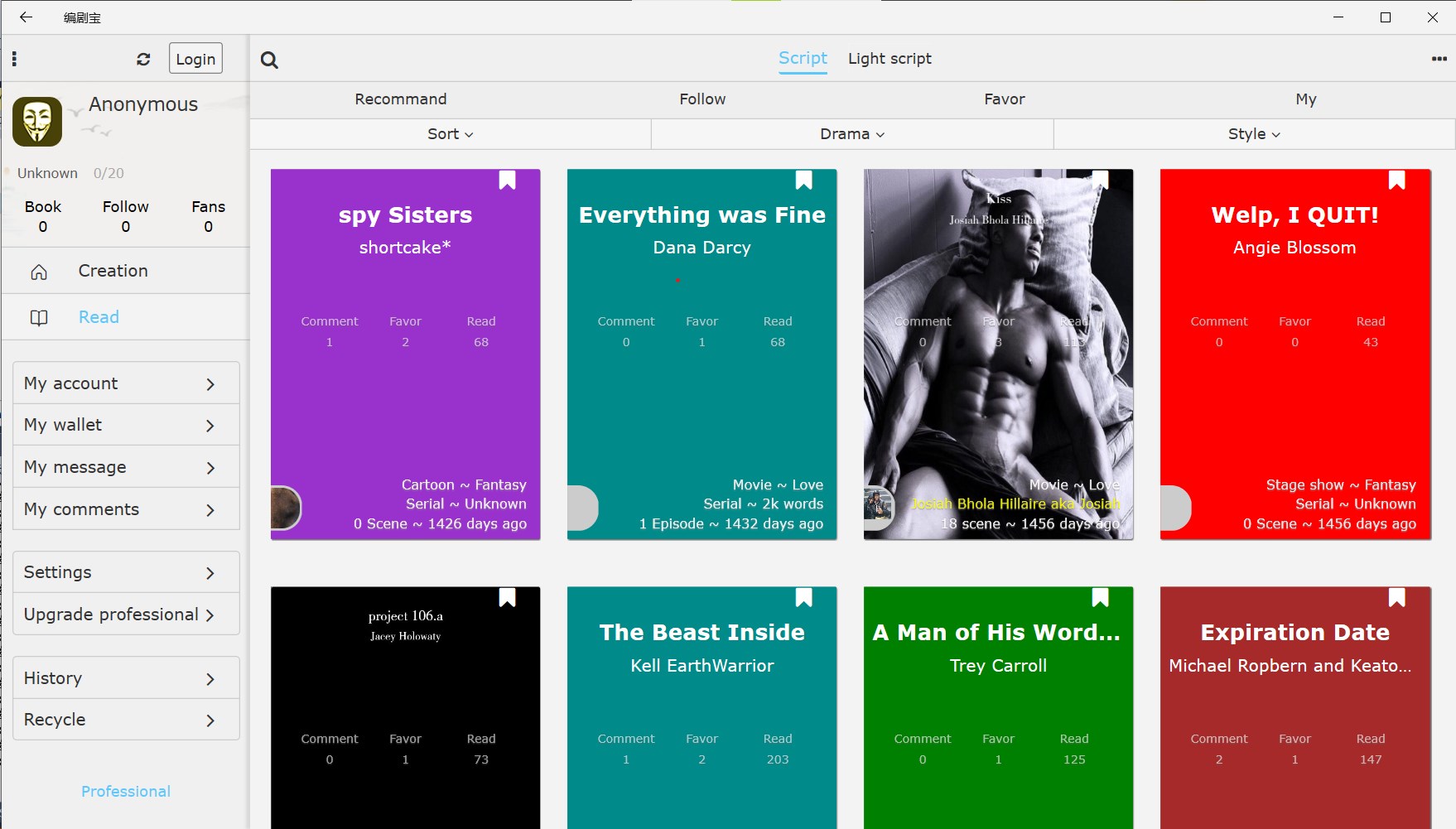1456x829 pixels.
Task: Bookmark the Expiration Date card
Action: (1397, 598)
